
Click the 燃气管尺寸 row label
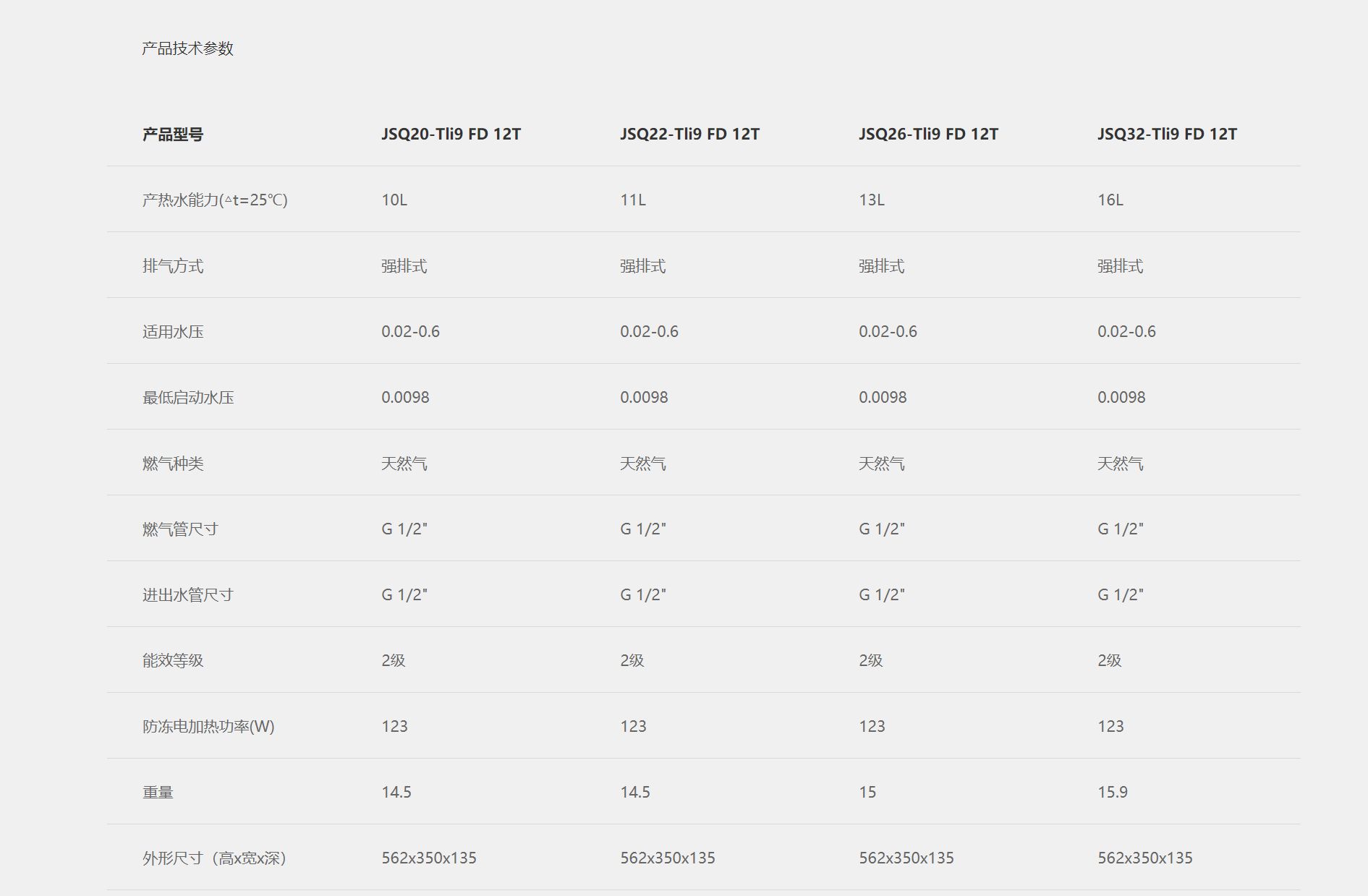(180, 529)
